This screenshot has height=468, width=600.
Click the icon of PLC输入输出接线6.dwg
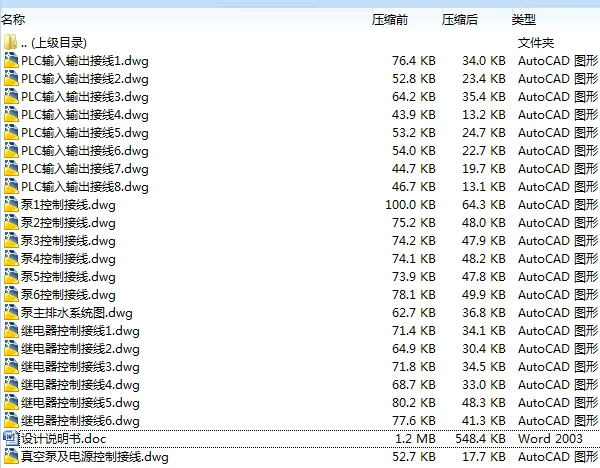tap(11, 150)
